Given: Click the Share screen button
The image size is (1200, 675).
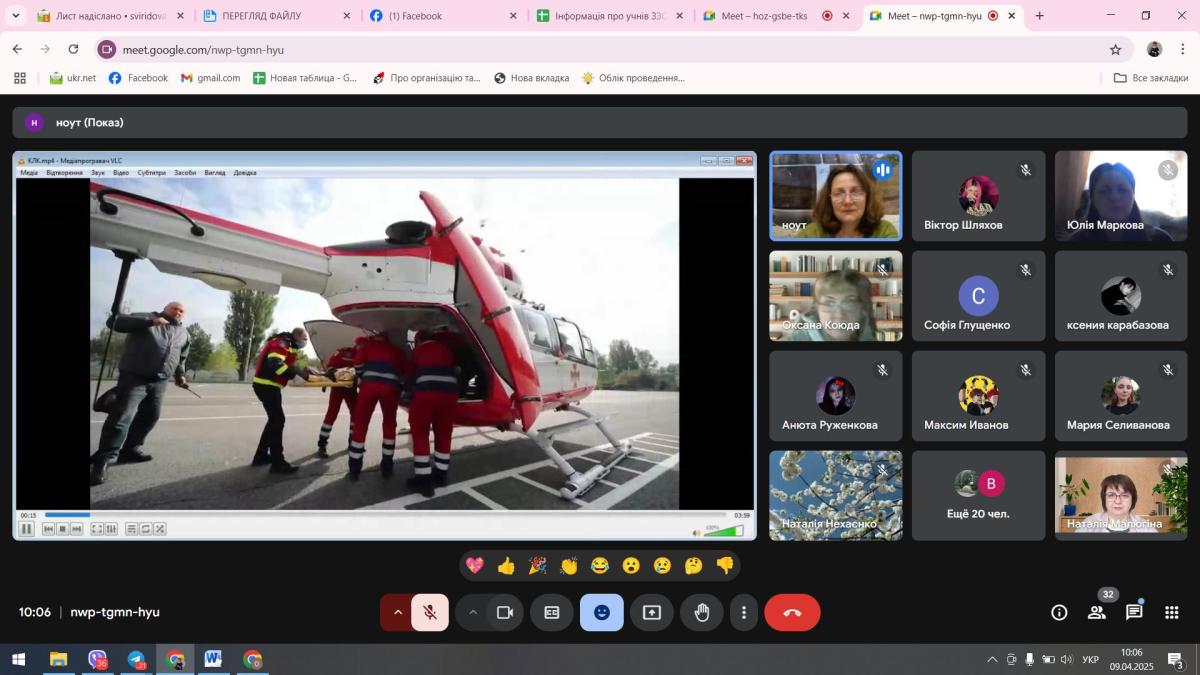Looking at the screenshot, I should coord(652,613).
